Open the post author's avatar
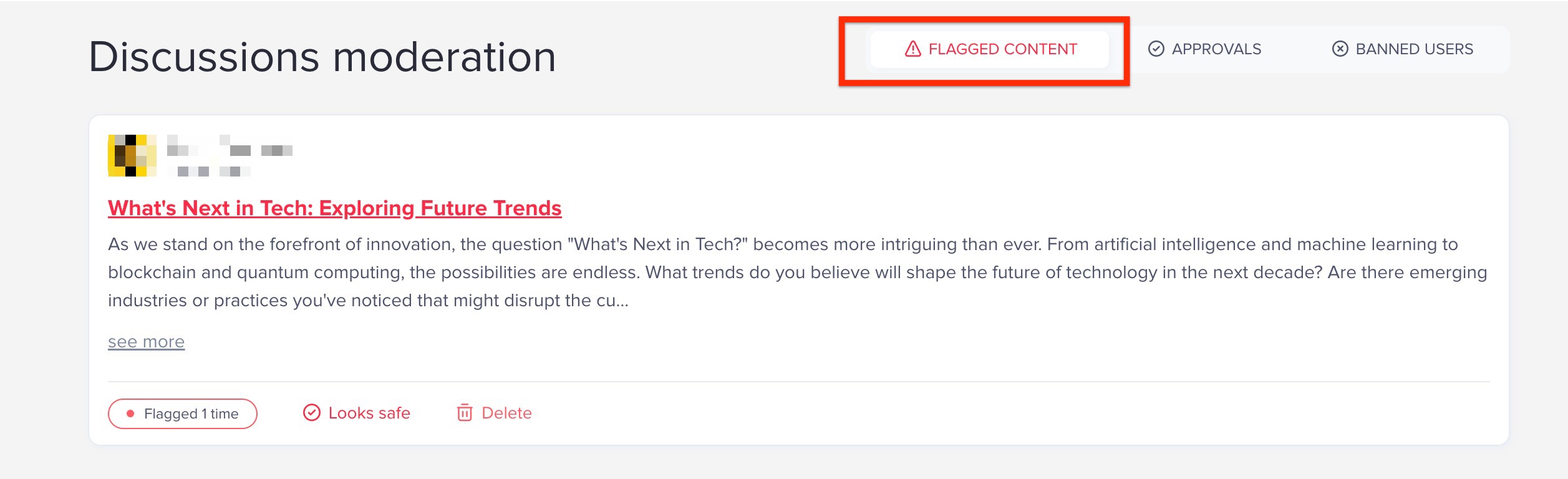Screen dimensions: 1568x479 [132, 155]
